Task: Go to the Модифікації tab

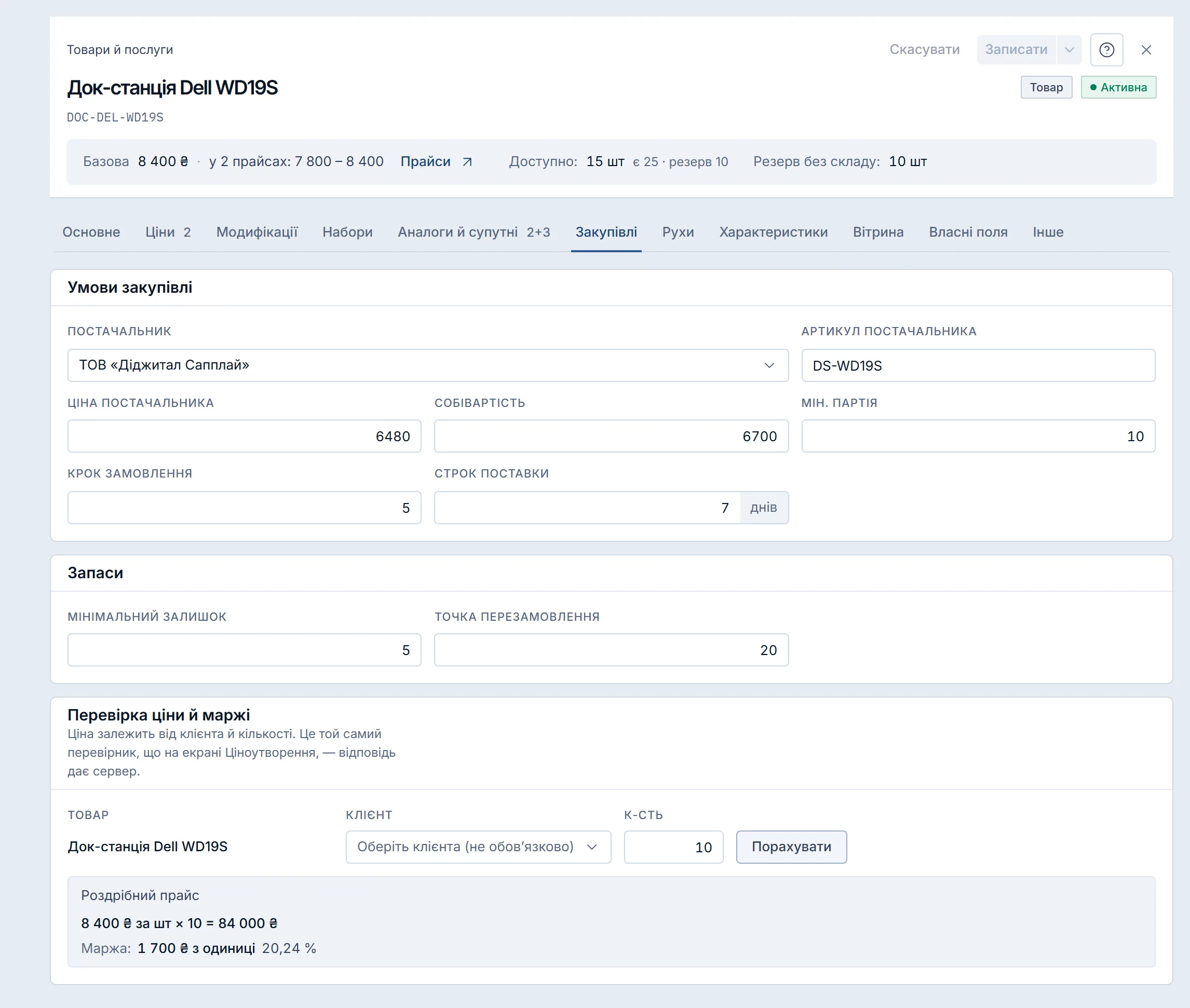Action: [x=256, y=232]
